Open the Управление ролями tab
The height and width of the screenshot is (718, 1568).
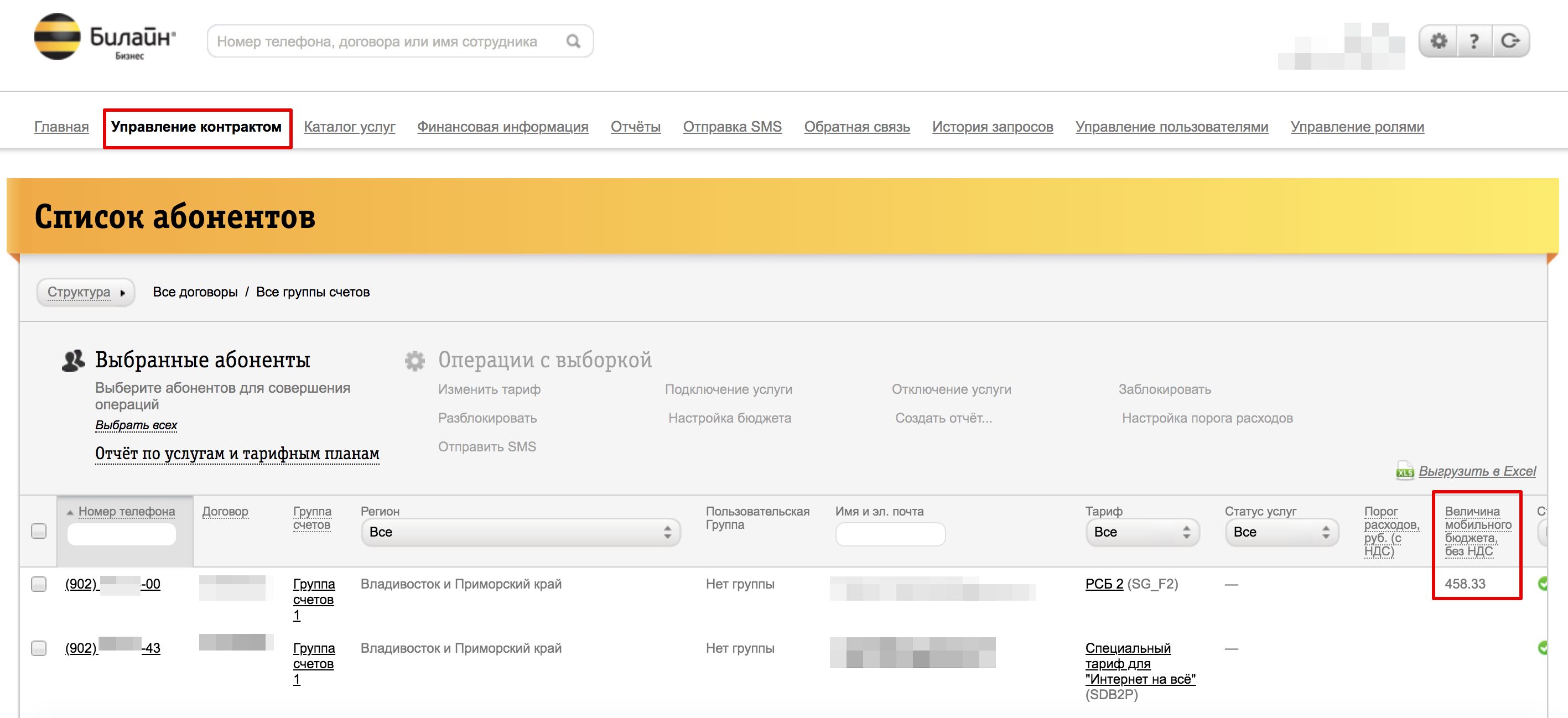click(1357, 127)
